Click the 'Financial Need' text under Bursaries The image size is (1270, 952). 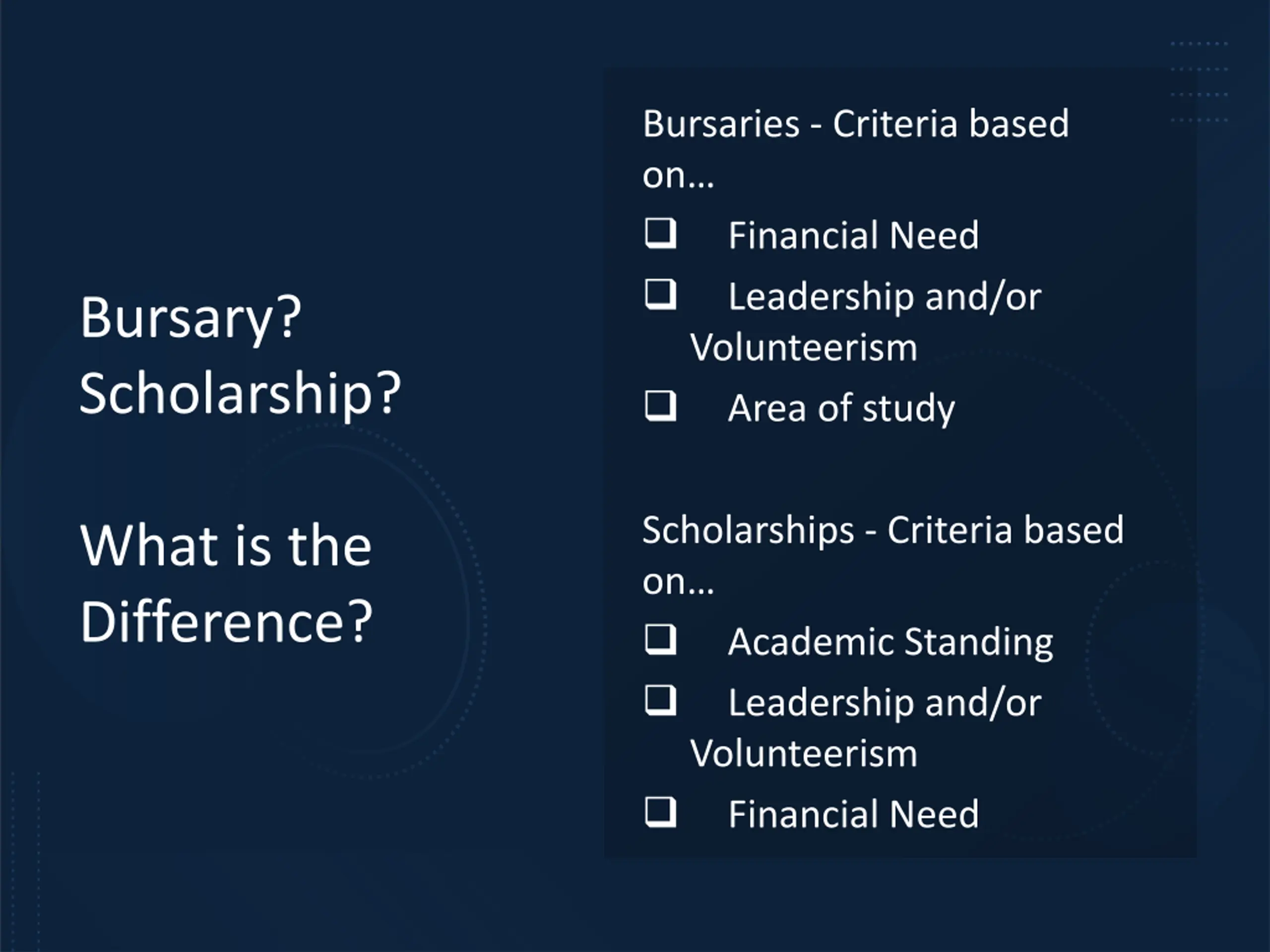(854, 236)
